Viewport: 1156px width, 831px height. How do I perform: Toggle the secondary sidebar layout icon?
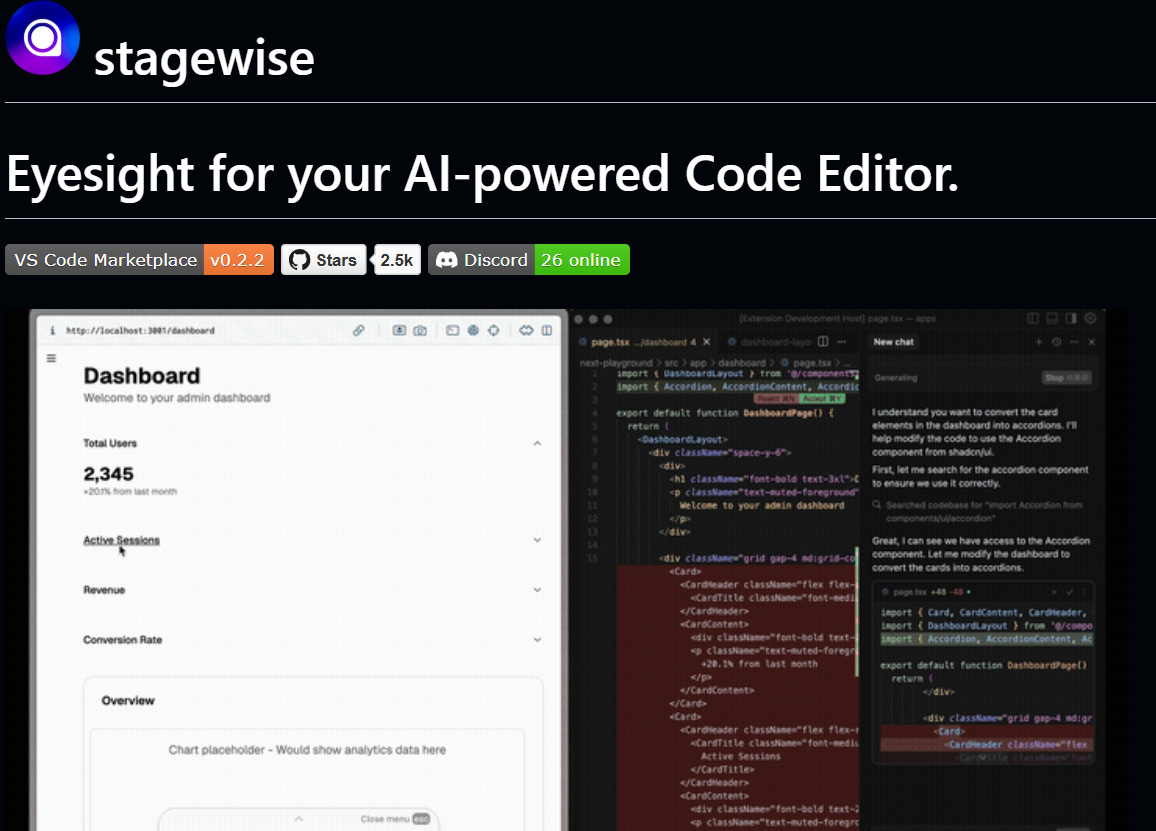pos(1071,319)
